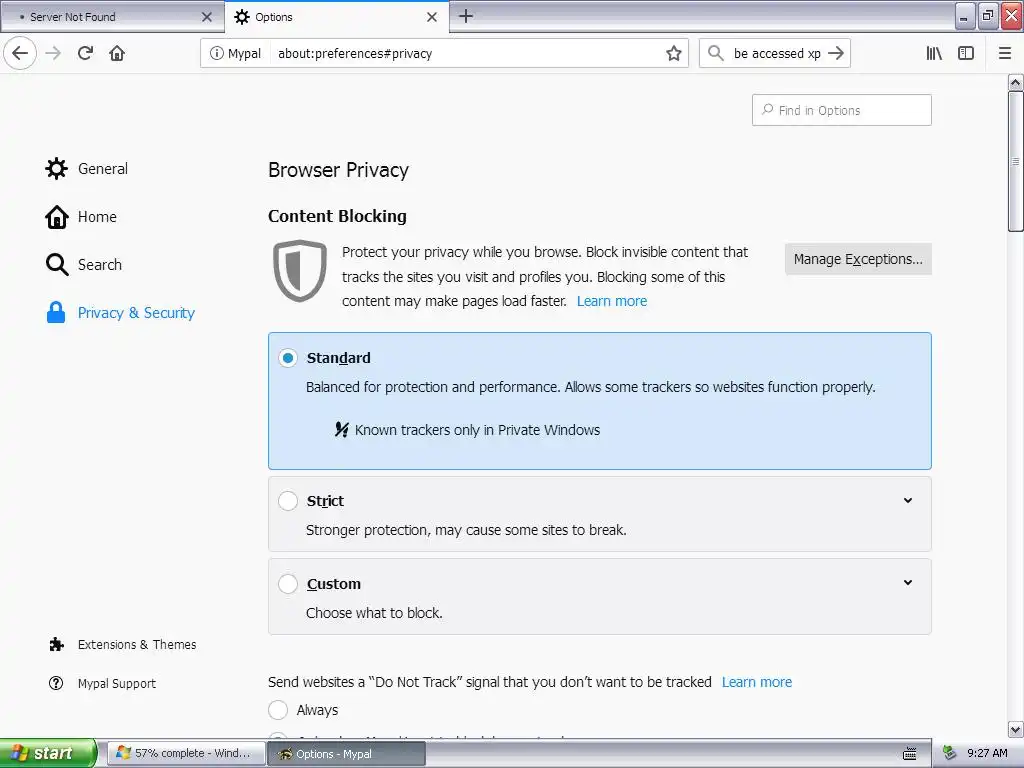Open the Do Not Track Learn more link

click(757, 682)
